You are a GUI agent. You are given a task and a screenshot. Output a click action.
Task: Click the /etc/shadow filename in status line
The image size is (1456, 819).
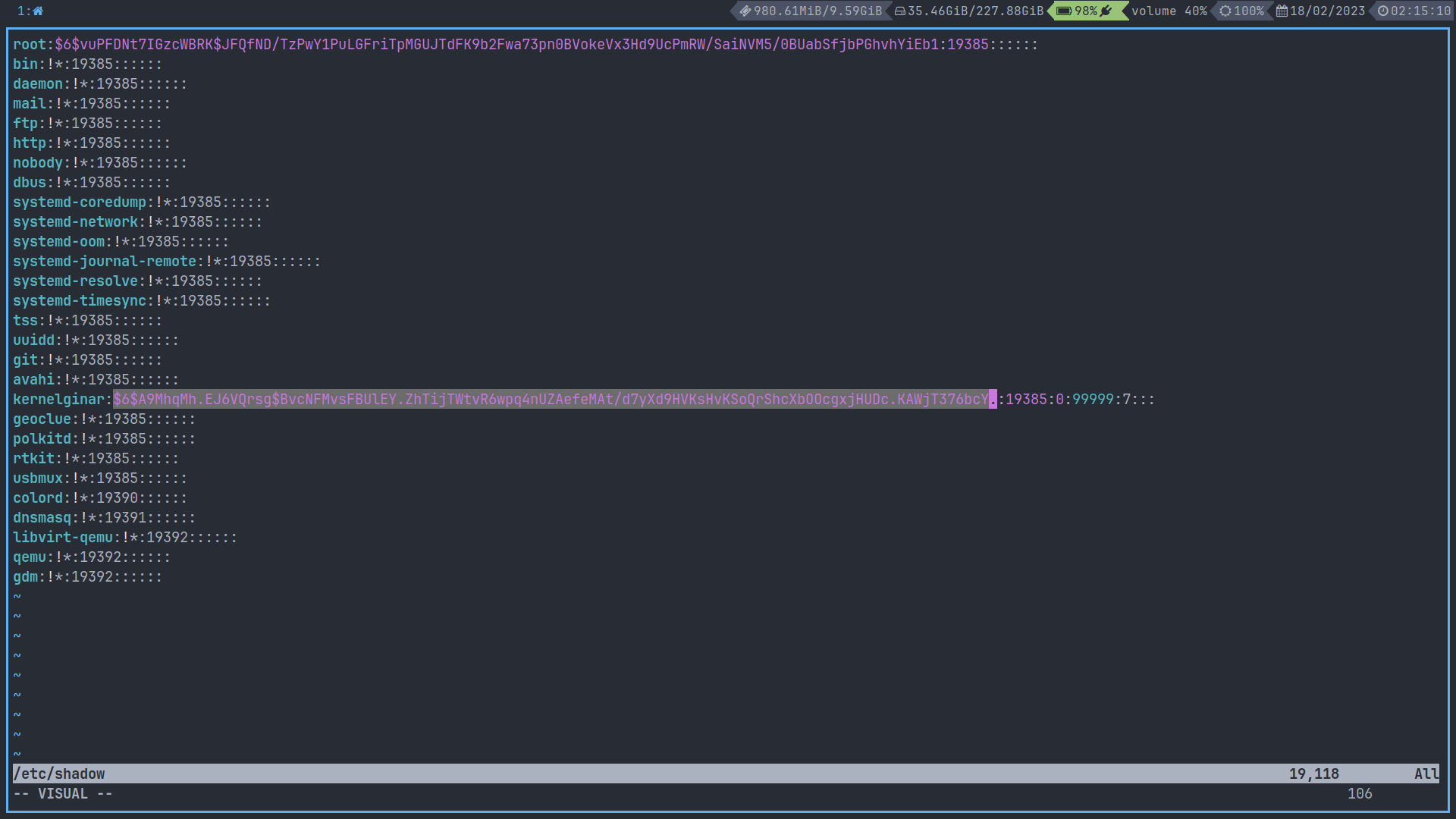tap(59, 773)
